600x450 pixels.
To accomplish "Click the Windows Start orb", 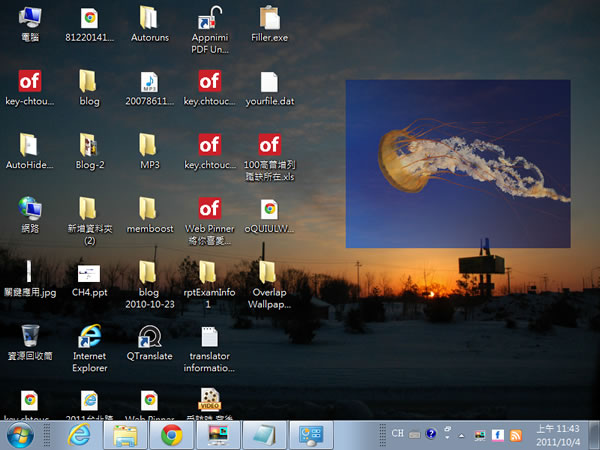I will (x=19, y=435).
